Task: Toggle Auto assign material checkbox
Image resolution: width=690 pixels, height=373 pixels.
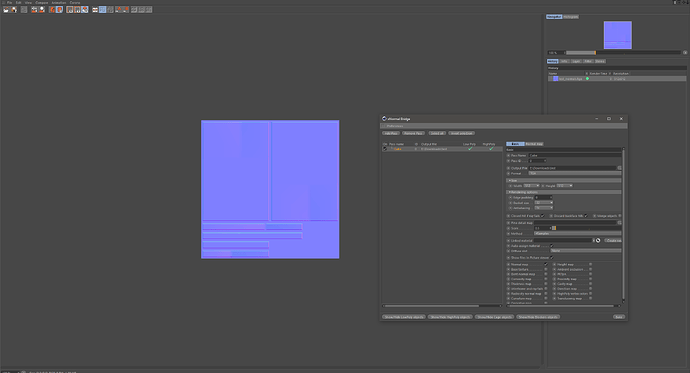Action: click(551, 246)
